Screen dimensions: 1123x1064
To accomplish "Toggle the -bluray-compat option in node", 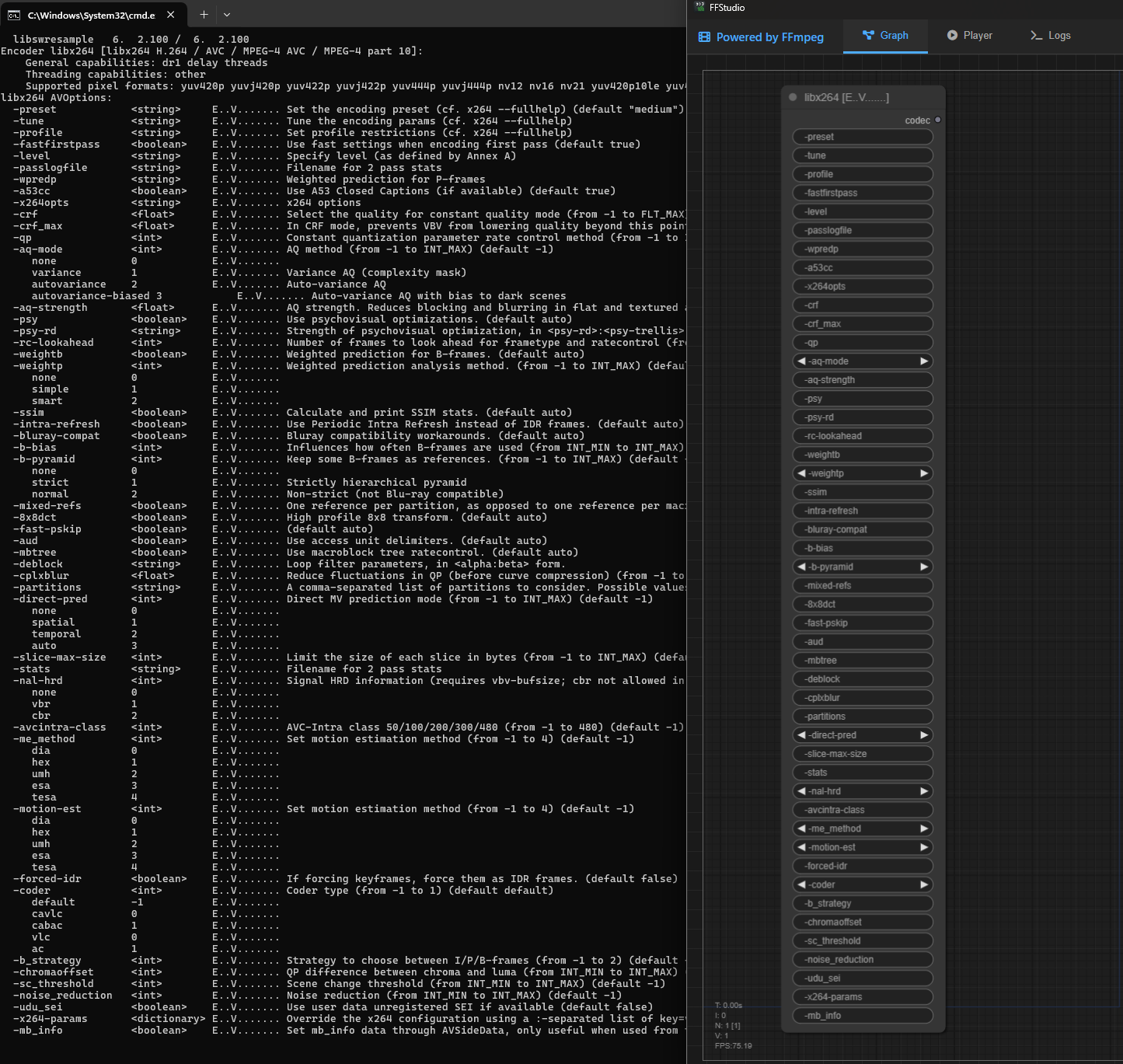I will 863,529.
